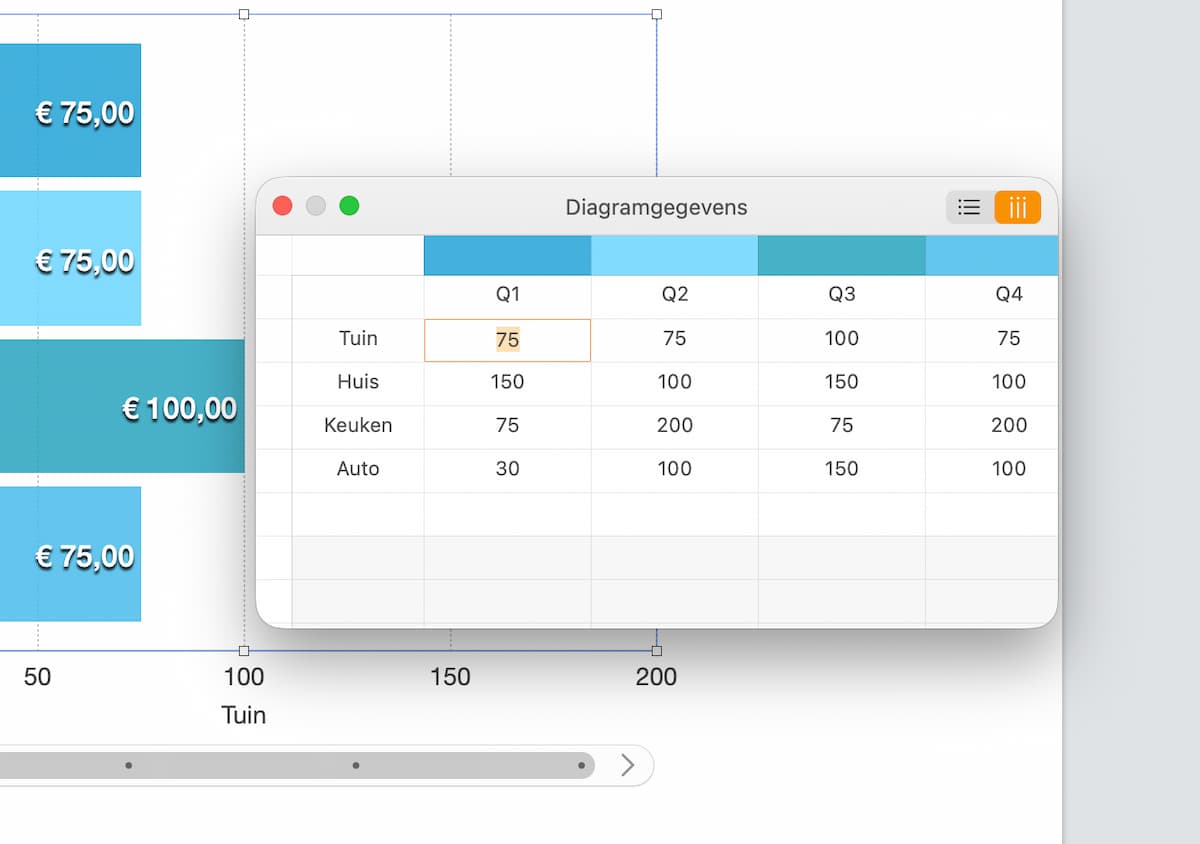Image resolution: width=1200 pixels, height=844 pixels.
Task: Click the teal Q3 series color swatch
Action: (841, 256)
